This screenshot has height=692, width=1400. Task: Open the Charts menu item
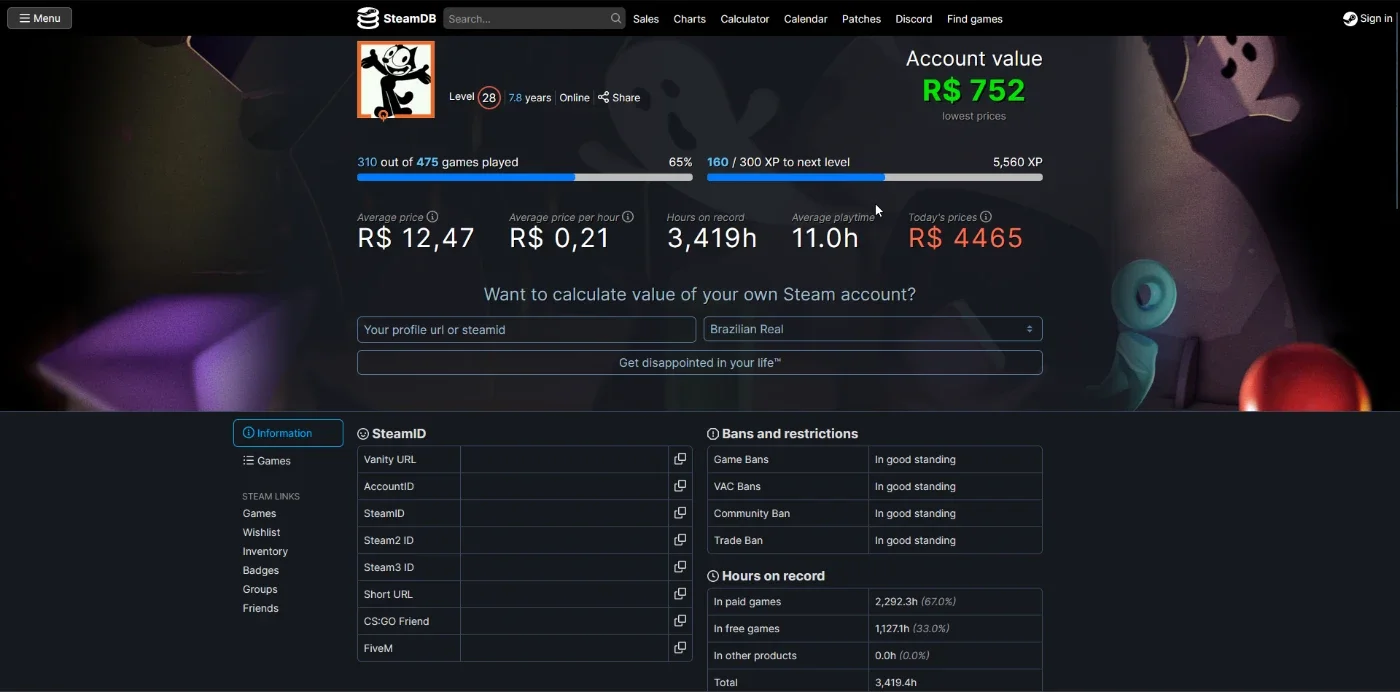coord(689,19)
